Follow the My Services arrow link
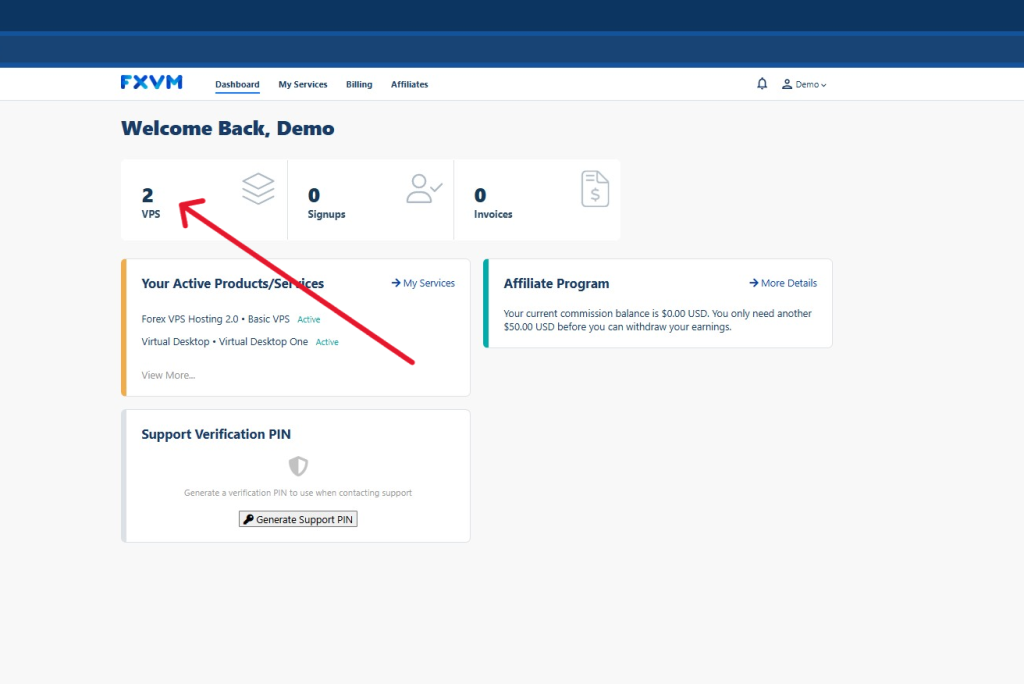The image size is (1024, 684). point(423,283)
